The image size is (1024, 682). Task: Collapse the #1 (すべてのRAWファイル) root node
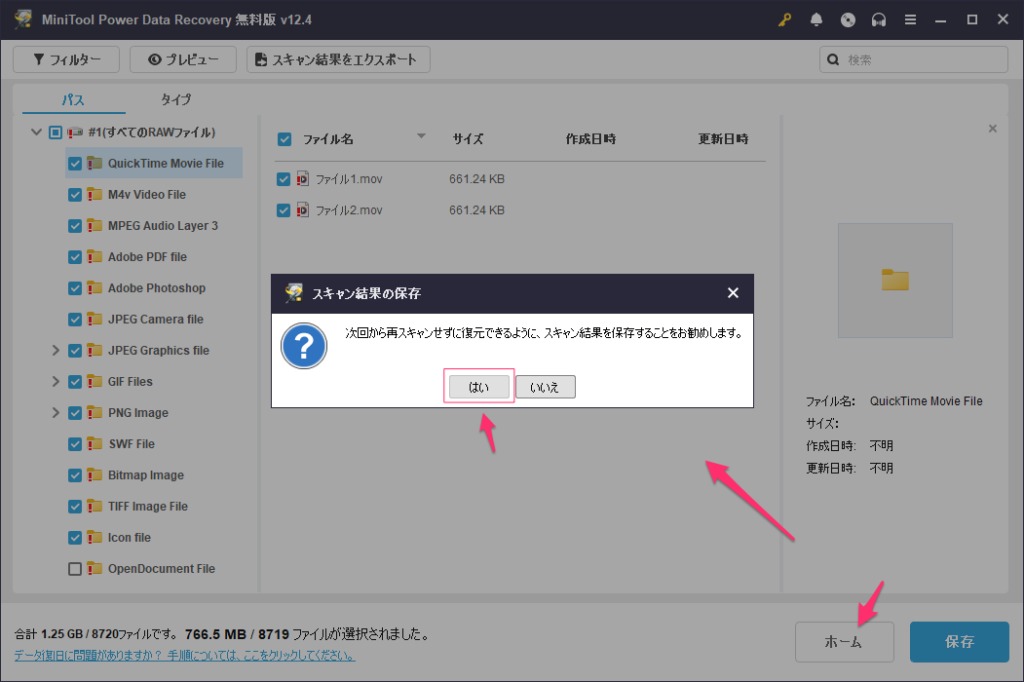pyautogui.click(x=36, y=132)
